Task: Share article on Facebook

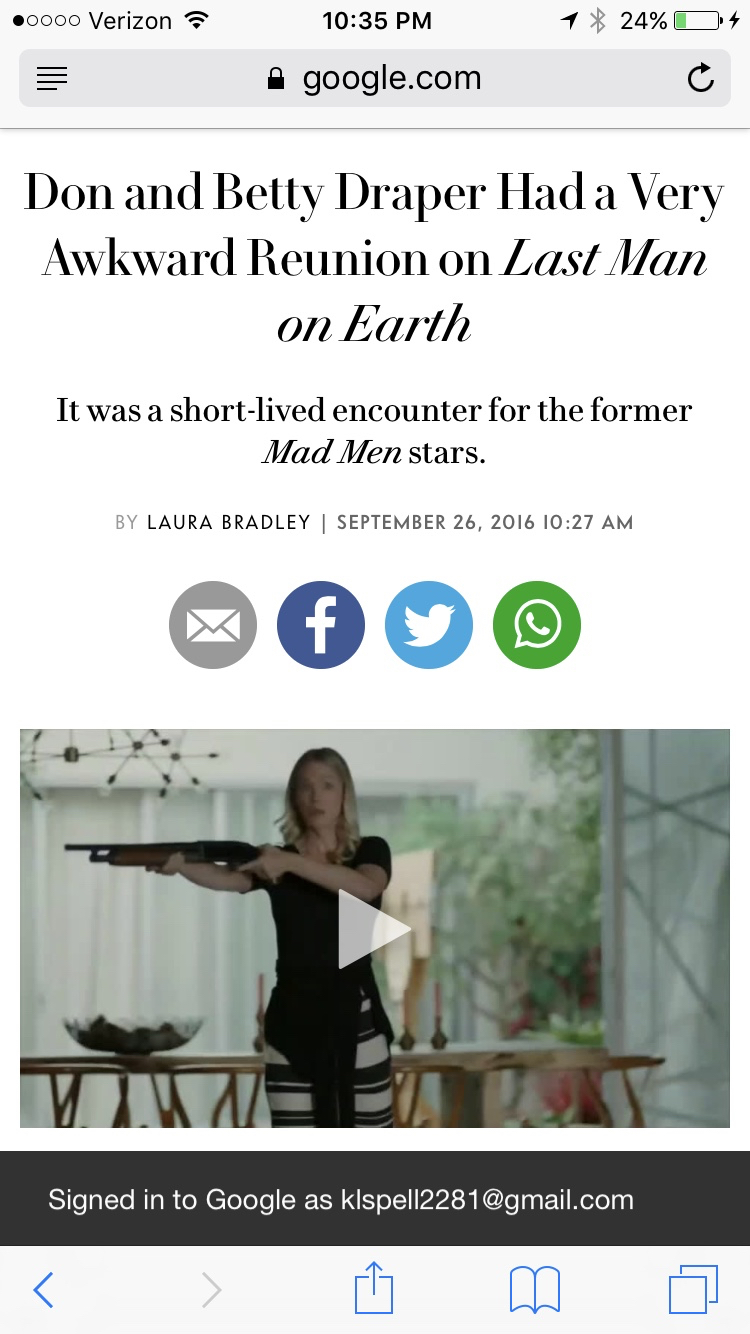Action: 321,625
